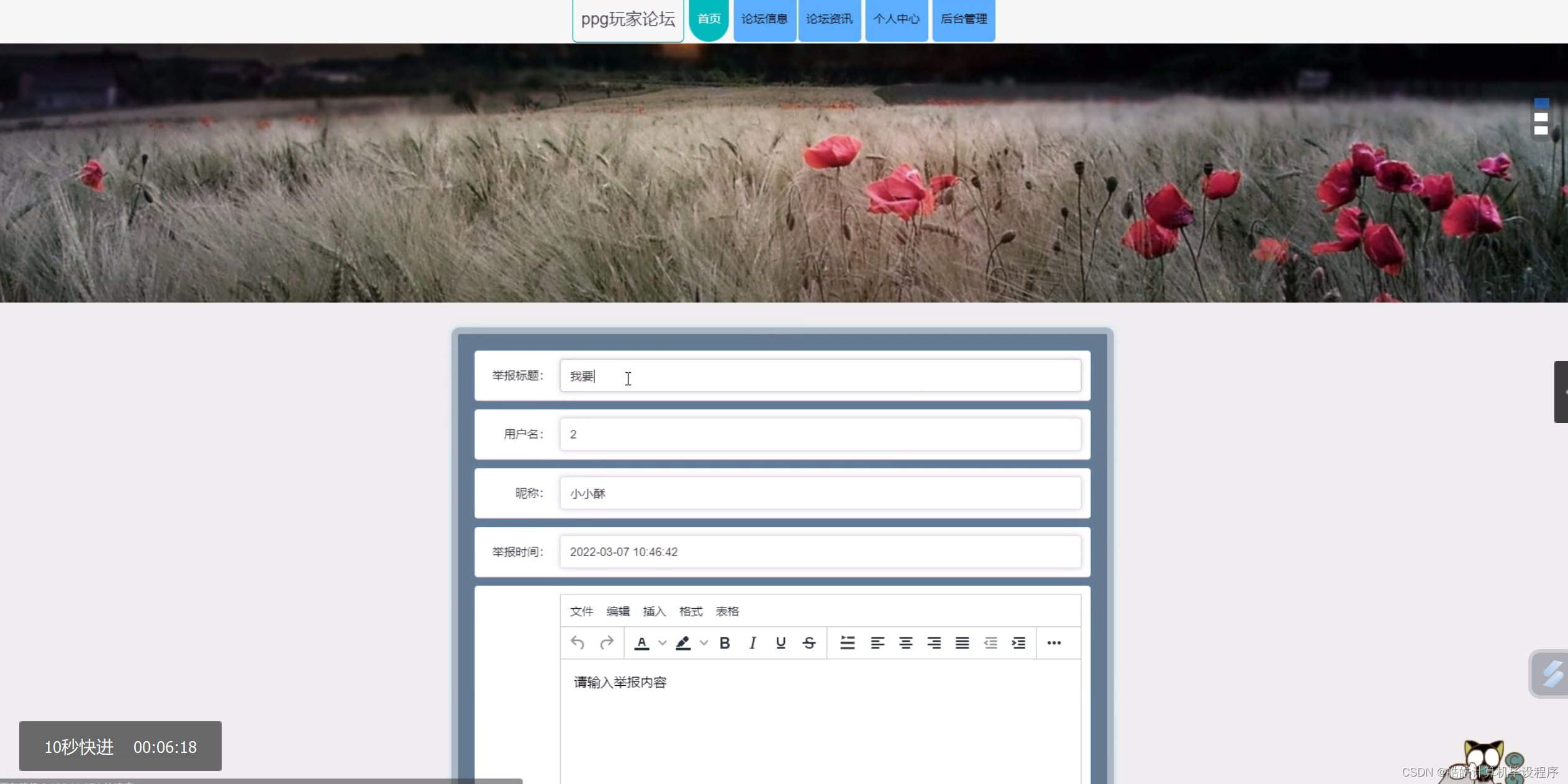Toggle Italic formatting in the editor

point(753,642)
